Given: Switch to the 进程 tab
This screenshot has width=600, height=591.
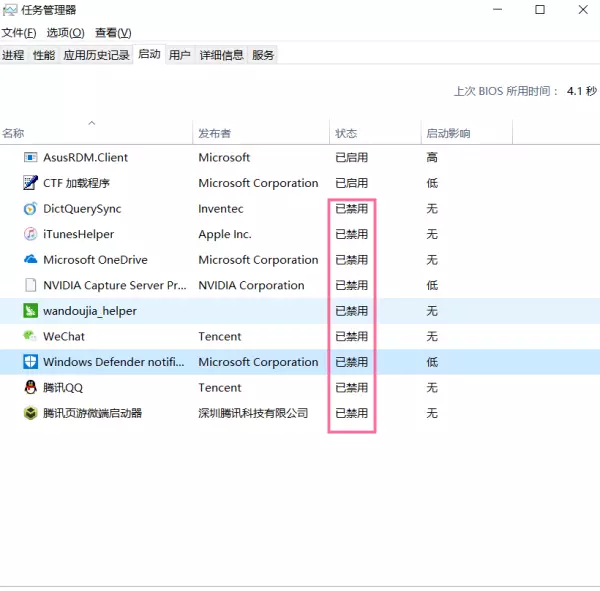Looking at the screenshot, I should pyautogui.click(x=13, y=55).
